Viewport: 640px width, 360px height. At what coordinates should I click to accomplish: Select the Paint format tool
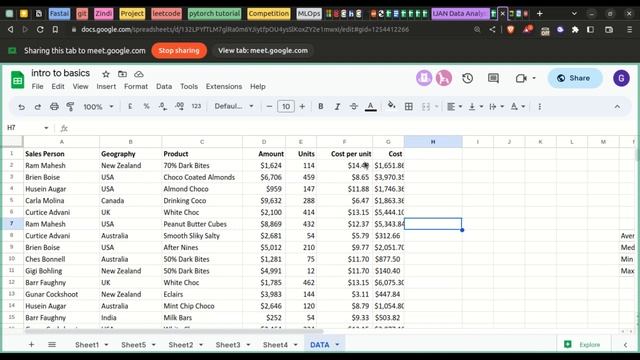click(x=70, y=107)
